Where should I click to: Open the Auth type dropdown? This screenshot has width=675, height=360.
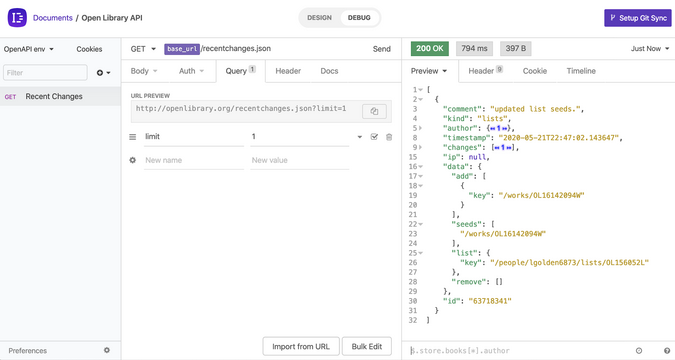click(x=191, y=71)
